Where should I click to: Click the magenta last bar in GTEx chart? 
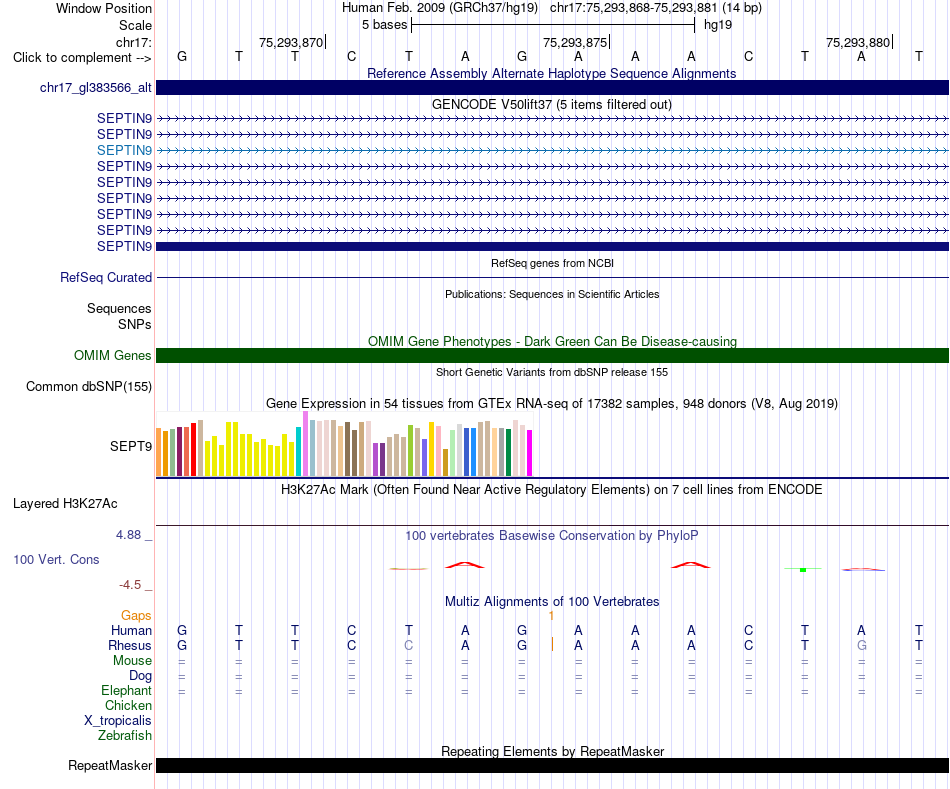click(530, 453)
